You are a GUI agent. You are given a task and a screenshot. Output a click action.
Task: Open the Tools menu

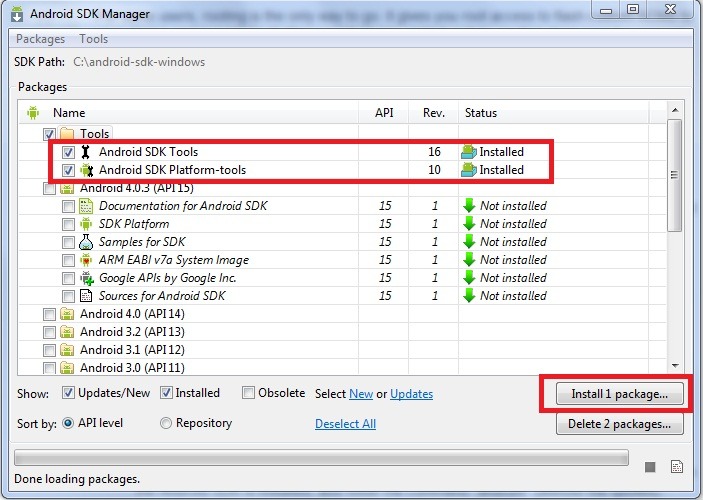94,39
